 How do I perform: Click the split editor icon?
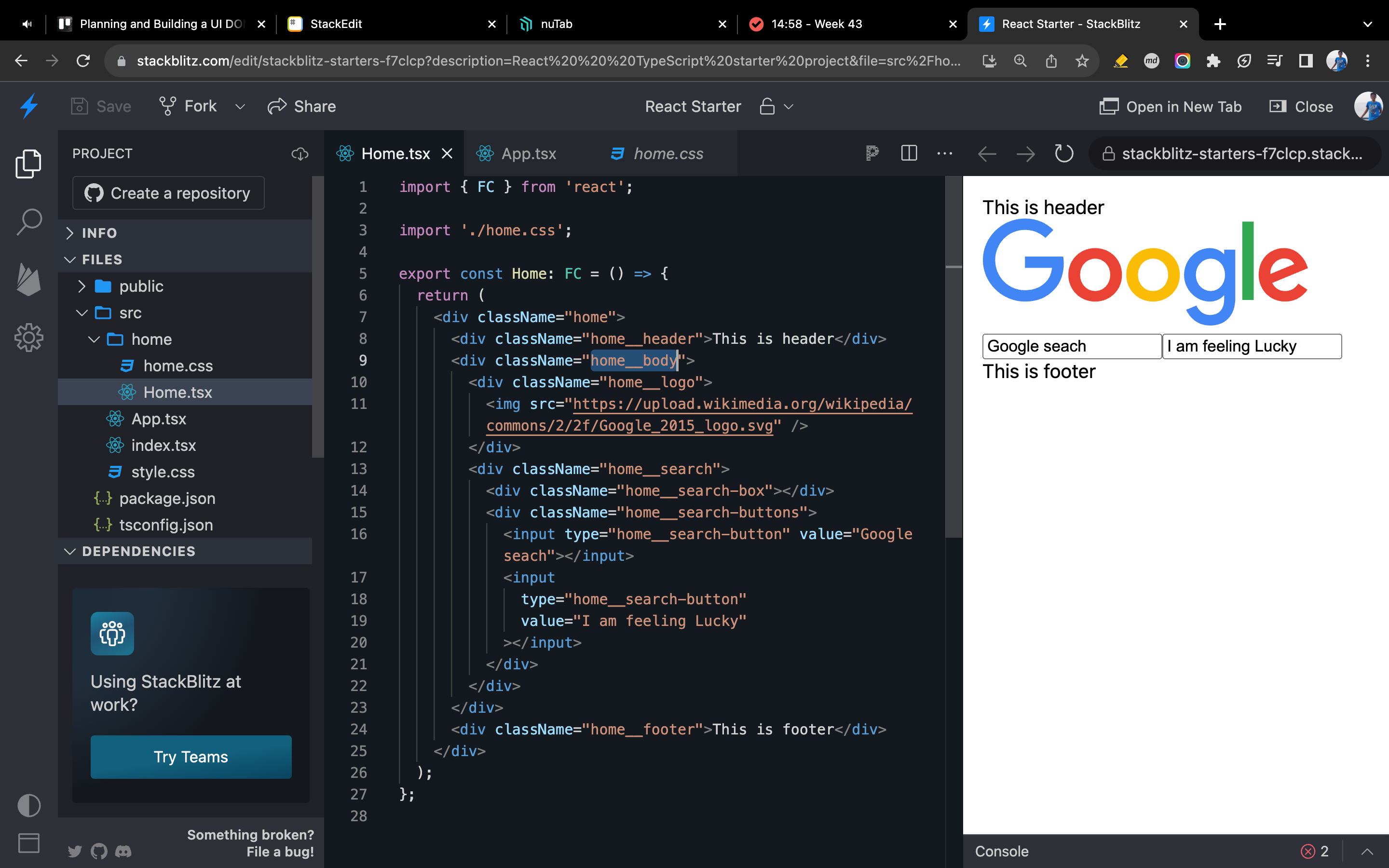coord(909,153)
